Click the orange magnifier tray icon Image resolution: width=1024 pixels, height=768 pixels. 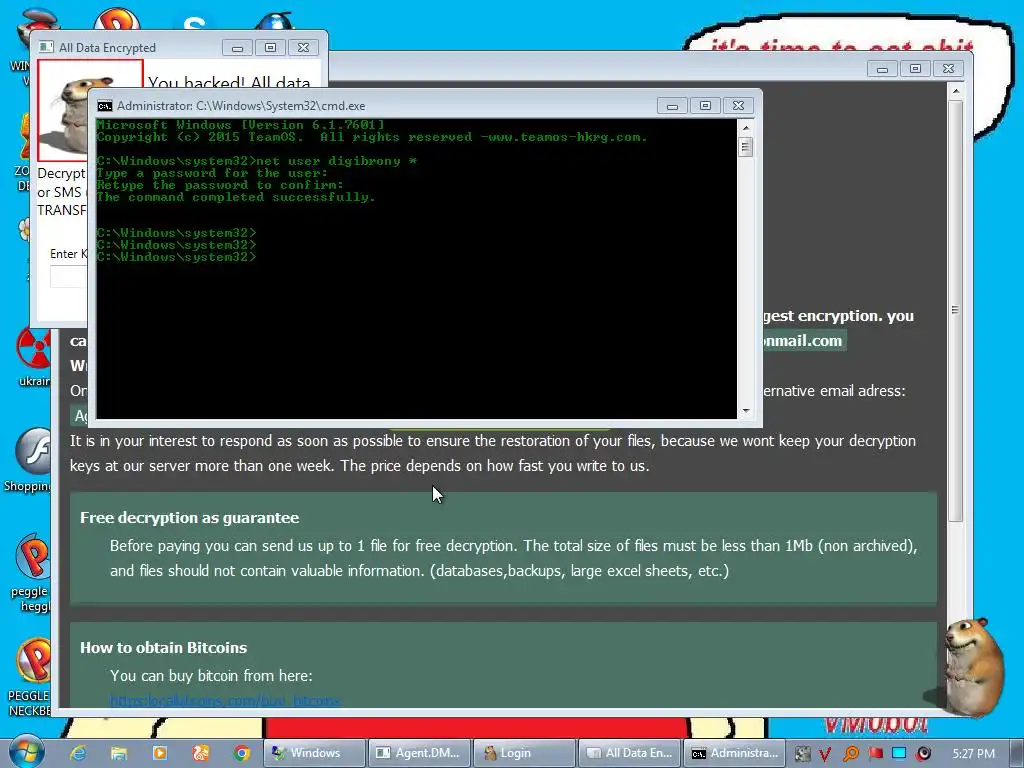coord(850,754)
